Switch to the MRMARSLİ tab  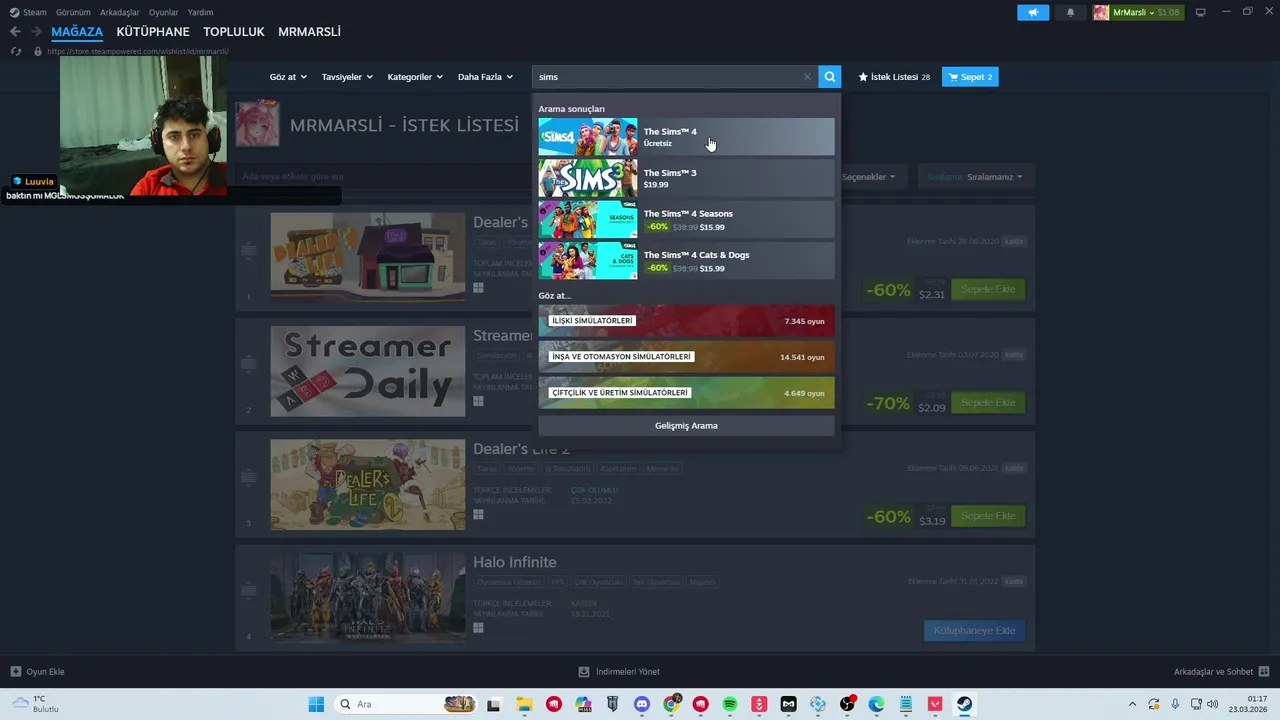tap(309, 32)
